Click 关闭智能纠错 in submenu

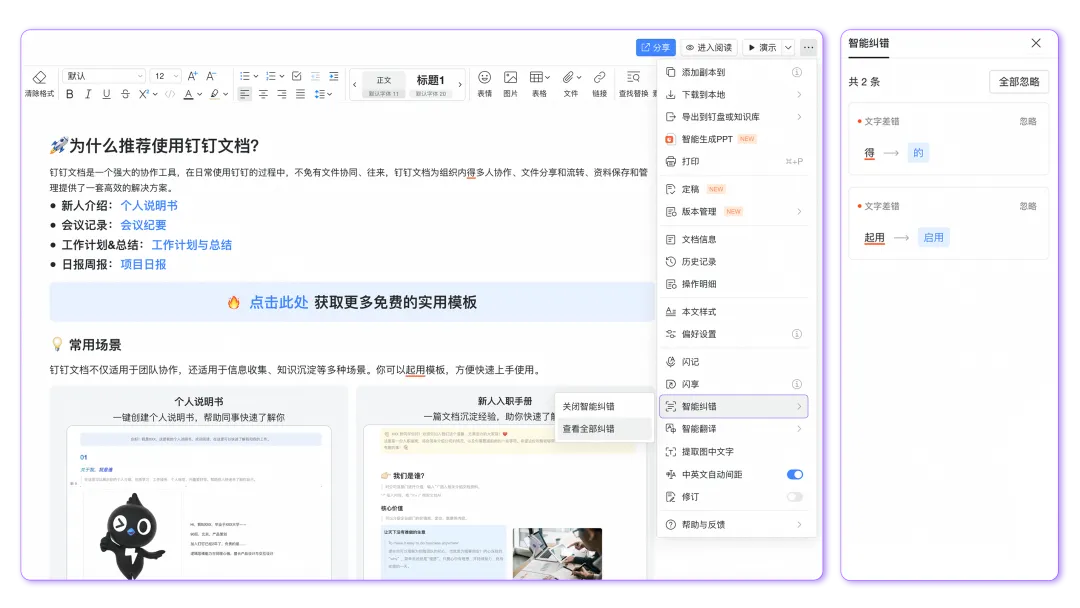604,406
